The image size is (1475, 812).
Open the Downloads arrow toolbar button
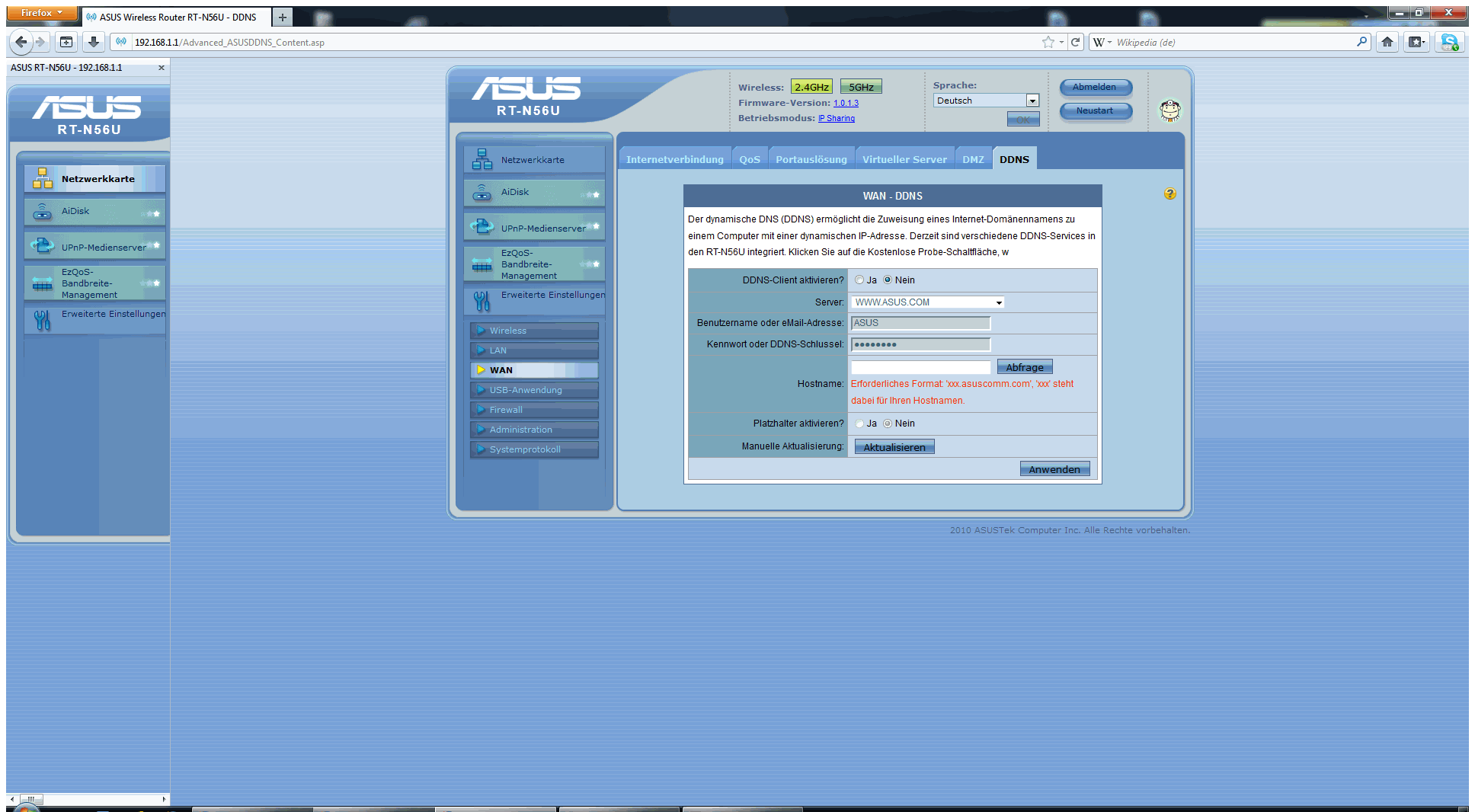pos(93,42)
